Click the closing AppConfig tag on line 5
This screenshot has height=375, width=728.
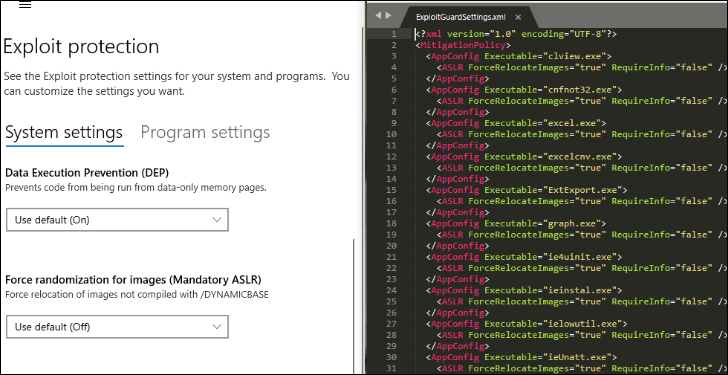coord(457,78)
